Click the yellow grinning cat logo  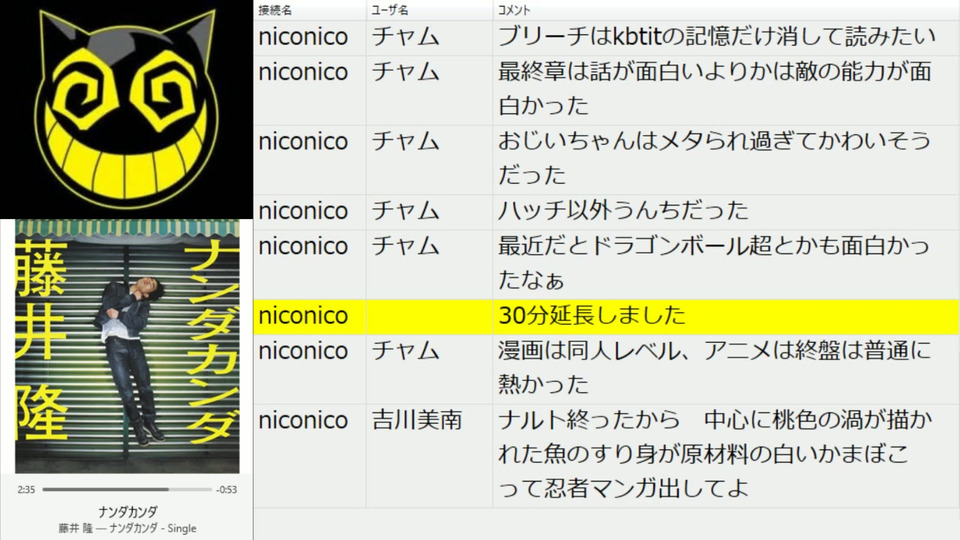point(126,107)
